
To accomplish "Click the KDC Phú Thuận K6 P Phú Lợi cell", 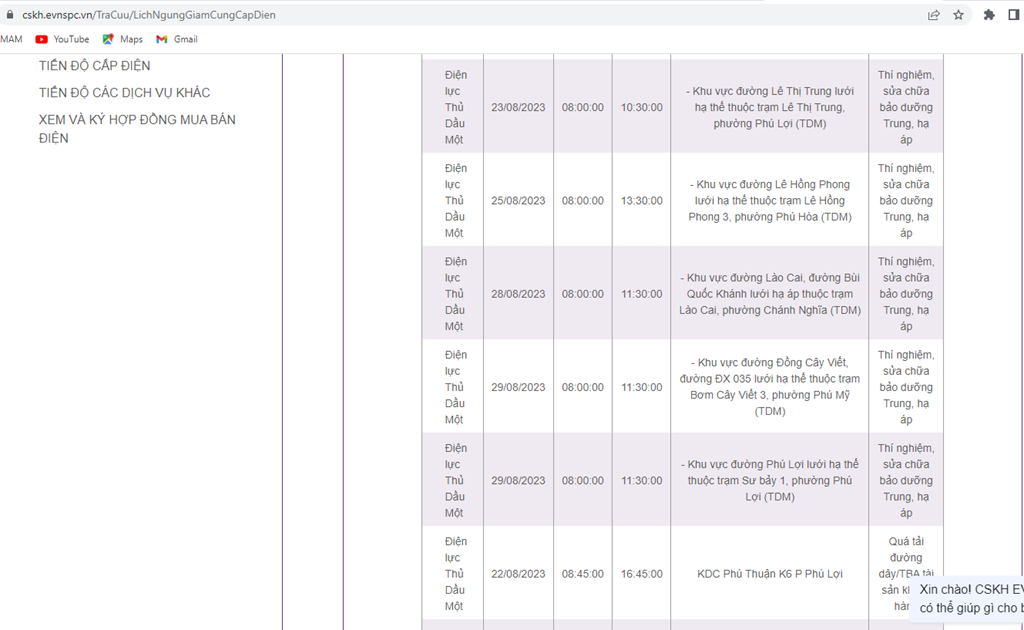I will [x=770, y=574].
